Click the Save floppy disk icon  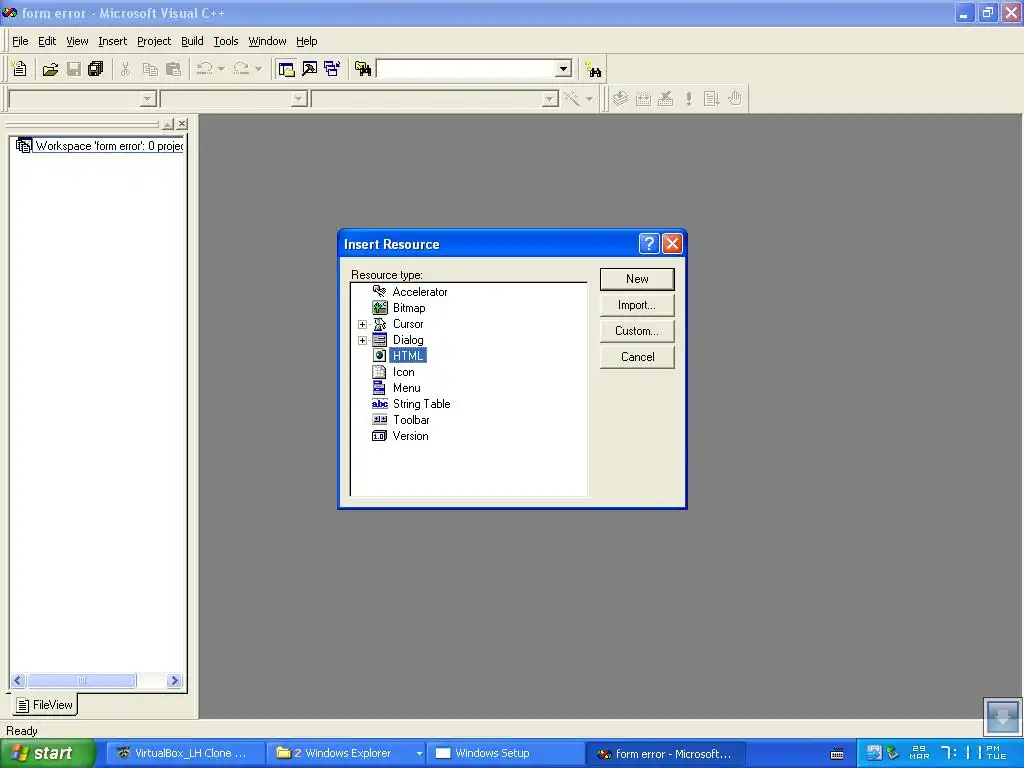pos(74,69)
